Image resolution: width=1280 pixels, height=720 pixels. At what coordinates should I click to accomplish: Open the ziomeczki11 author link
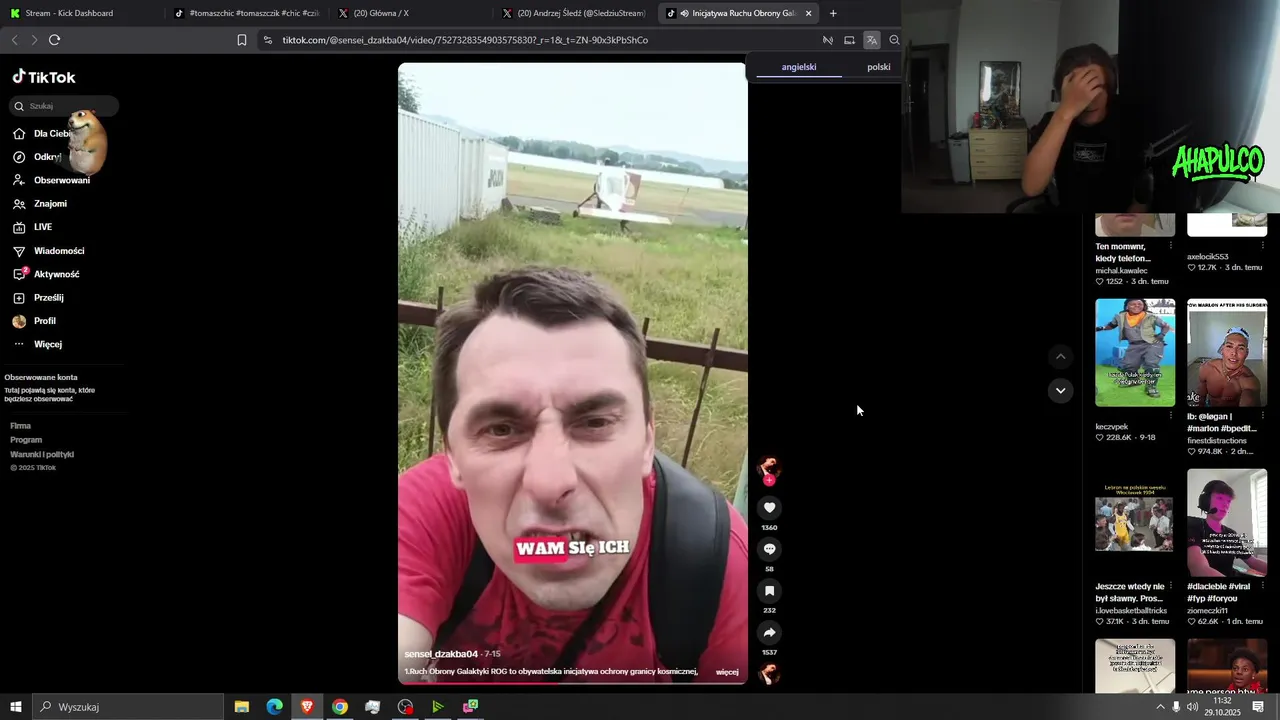1207,610
